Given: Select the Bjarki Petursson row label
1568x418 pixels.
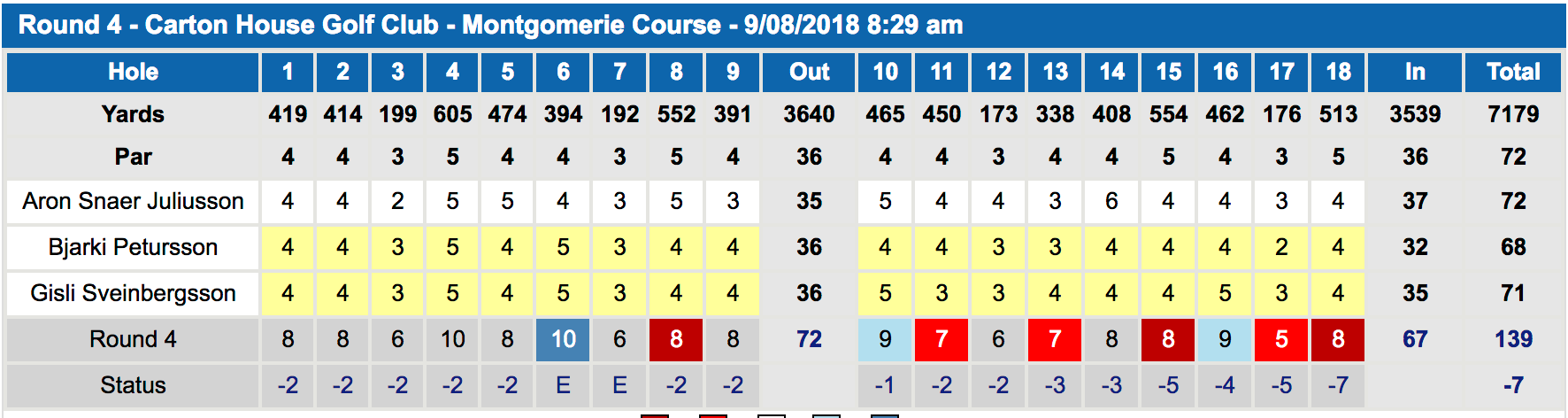Looking at the screenshot, I should pos(133,248).
